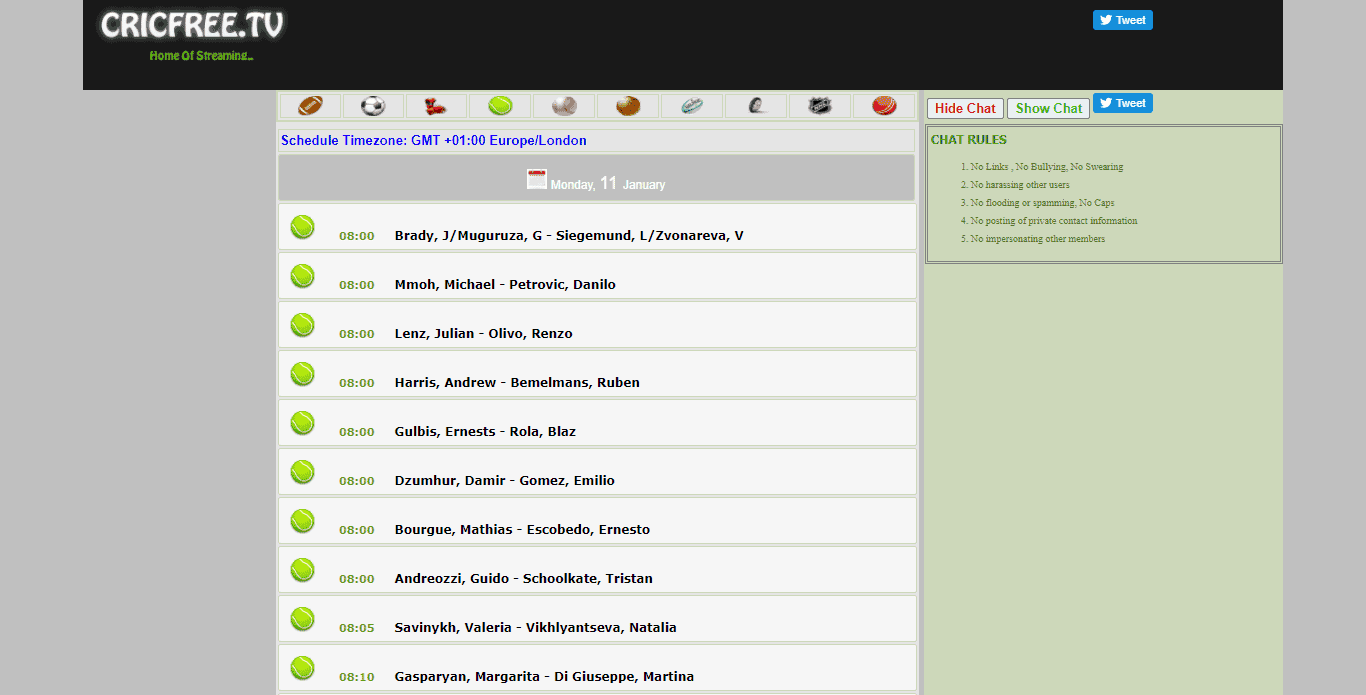Click the Schedule Timezone GMT +01:00 text
The width and height of the screenshot is (1366, 695).
[434, 141]
